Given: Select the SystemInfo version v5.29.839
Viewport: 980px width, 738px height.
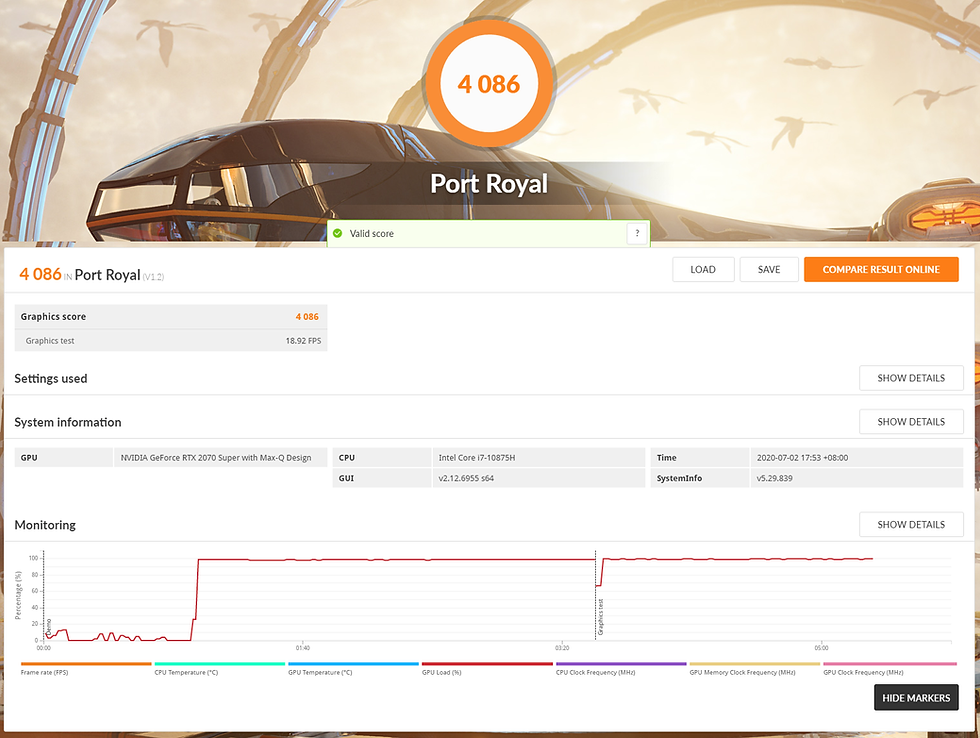Looking at the screenshot, I should point(774,478).
